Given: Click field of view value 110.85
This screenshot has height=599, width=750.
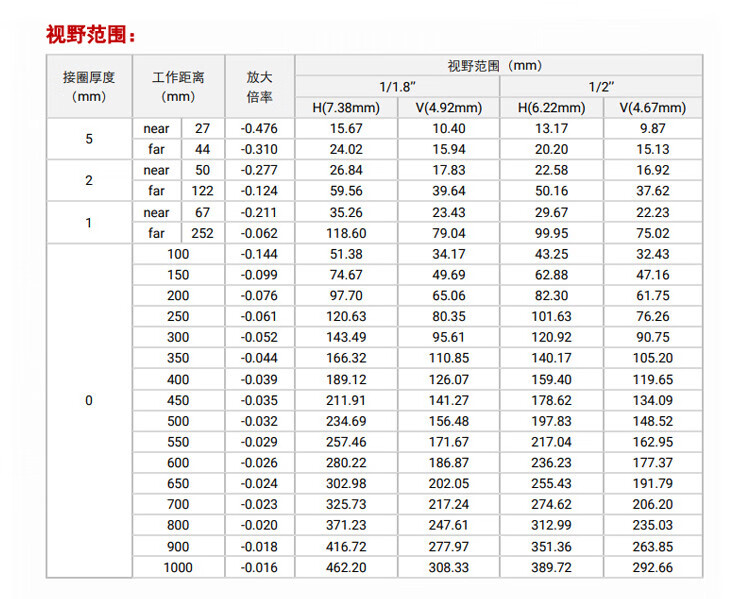Looking at the screenshot, I should pyautogui.click(x=449, y=358).
